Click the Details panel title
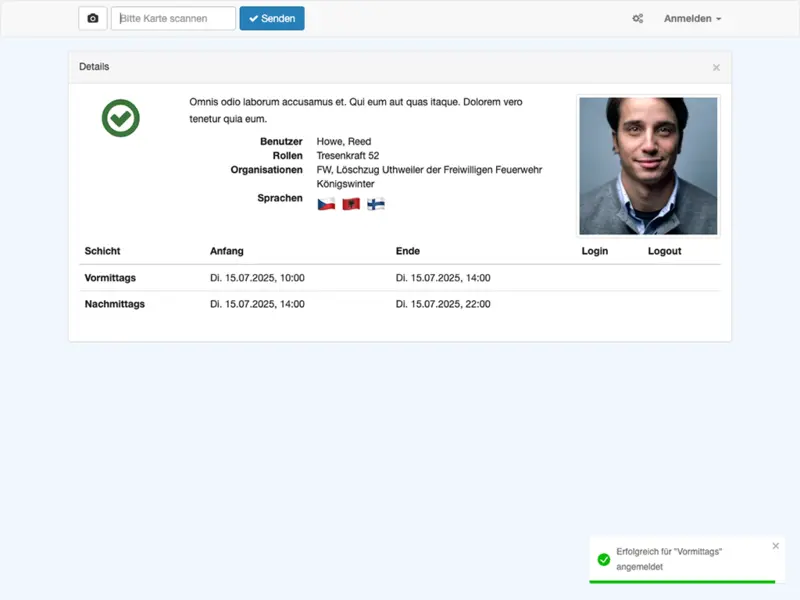 [94, 67]
